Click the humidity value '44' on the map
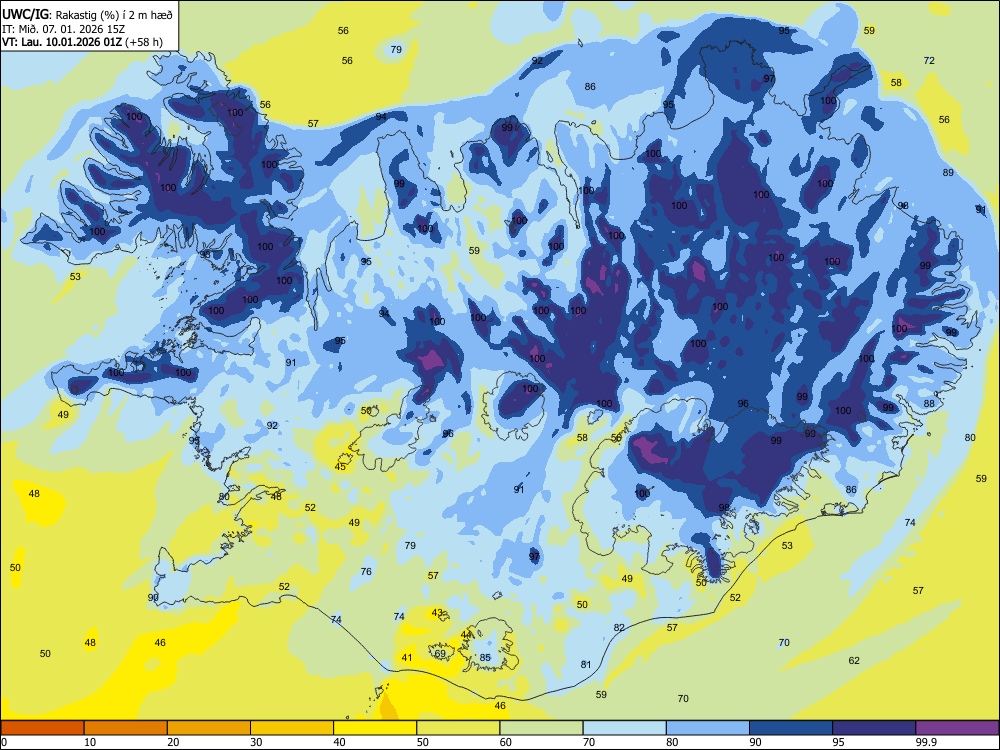Screen dimensions: 1000x750 click(x=467, y=635)
